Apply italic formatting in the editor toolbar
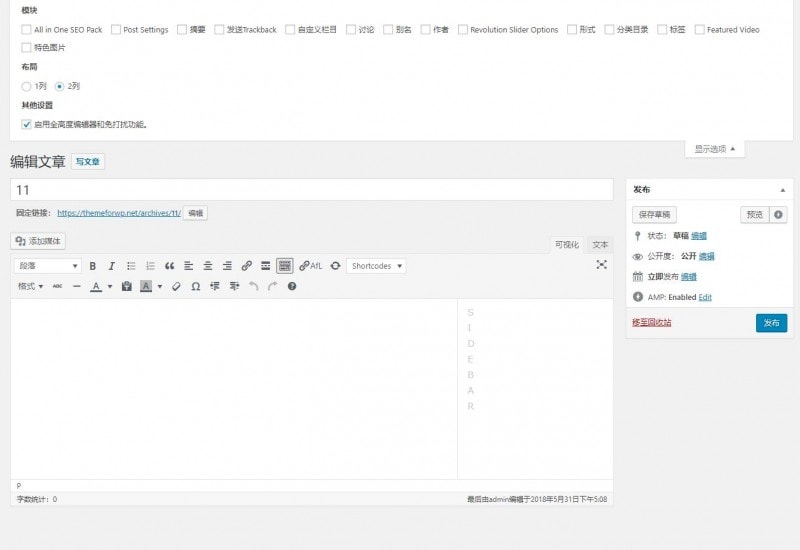This screenshot has height=550, width=800. point(112,266)
